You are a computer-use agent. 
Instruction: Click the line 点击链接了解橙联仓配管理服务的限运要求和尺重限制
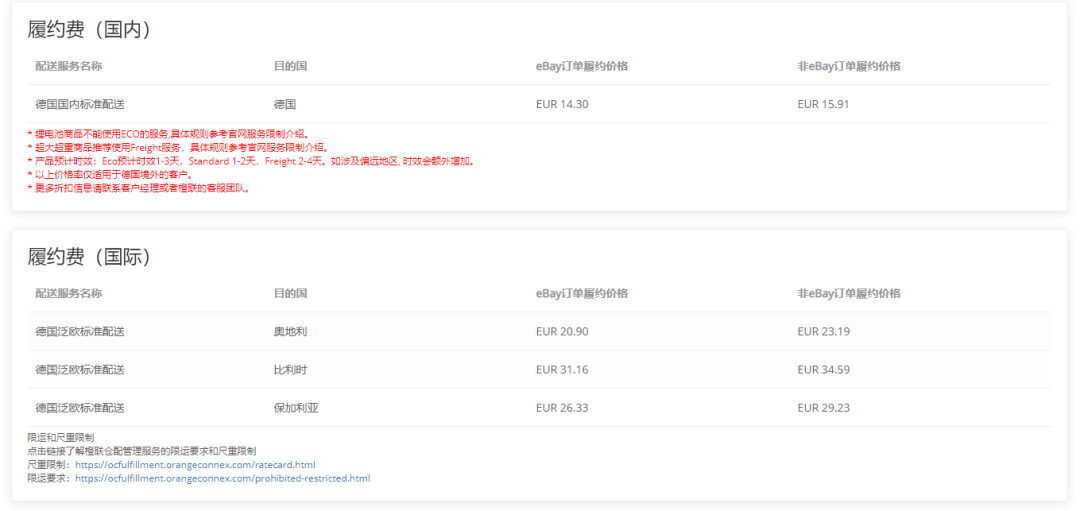pos(142,451)
